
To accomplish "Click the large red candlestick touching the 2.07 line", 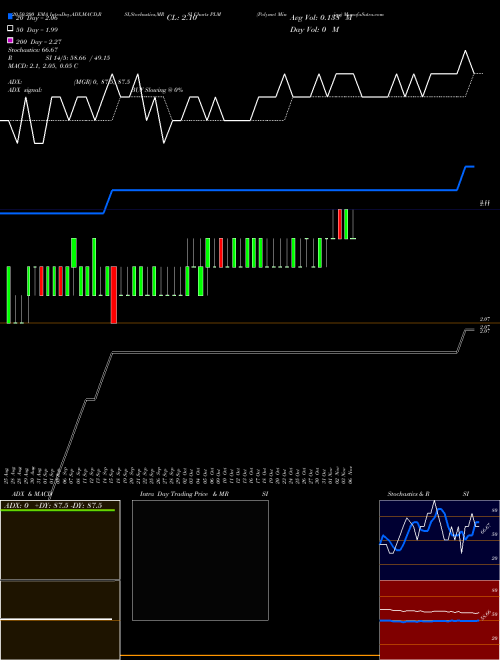I will click(114, 295).
